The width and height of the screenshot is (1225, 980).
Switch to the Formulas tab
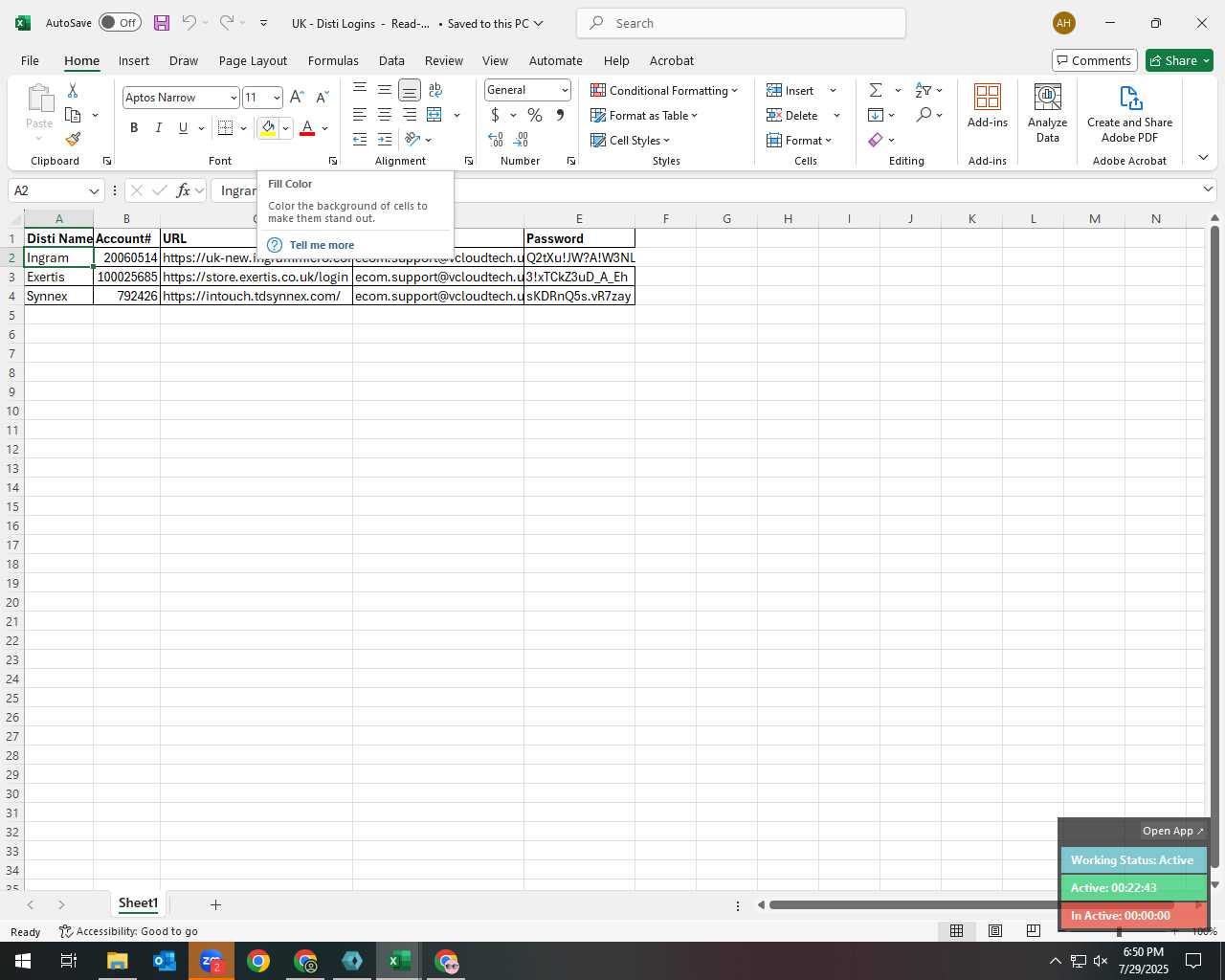(x=333, y=60)
